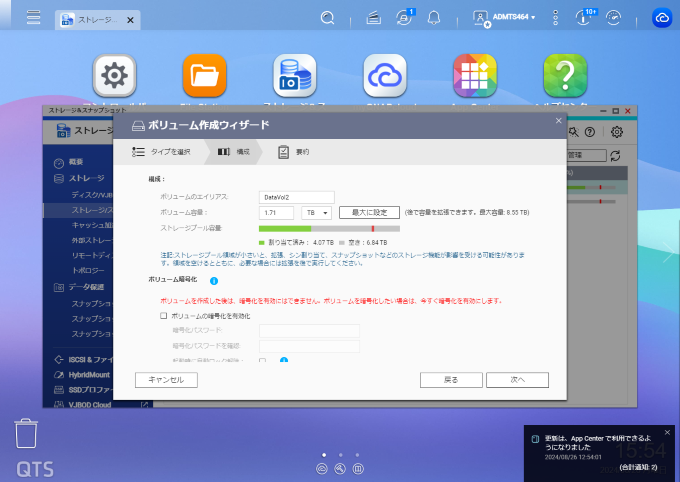Open 外部ストレージ in sidebar
680x482 pixels.
coord(92,240)
